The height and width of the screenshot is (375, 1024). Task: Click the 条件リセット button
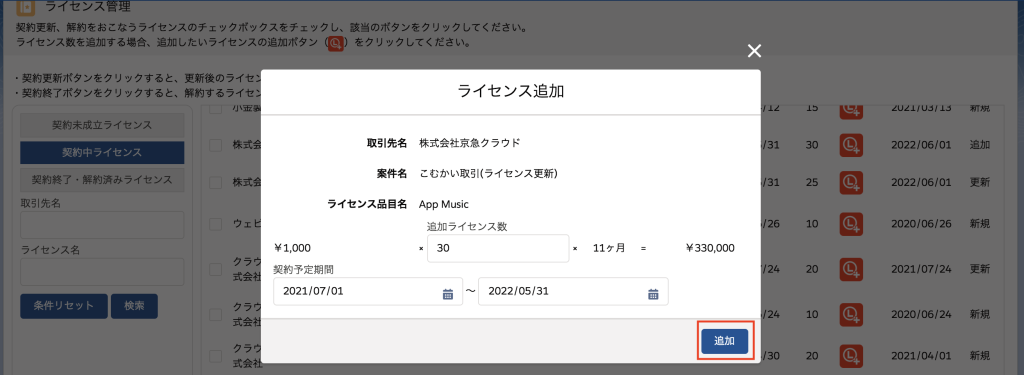coord(63,306)
